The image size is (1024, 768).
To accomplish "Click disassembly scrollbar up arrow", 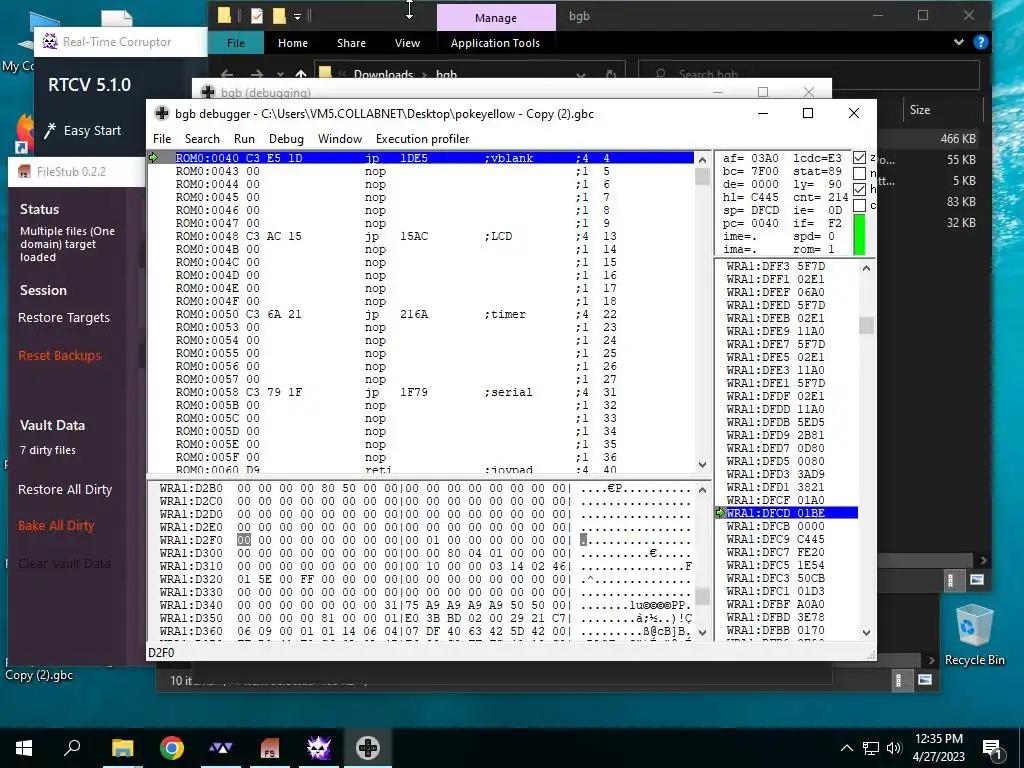I will click(703, 160).
